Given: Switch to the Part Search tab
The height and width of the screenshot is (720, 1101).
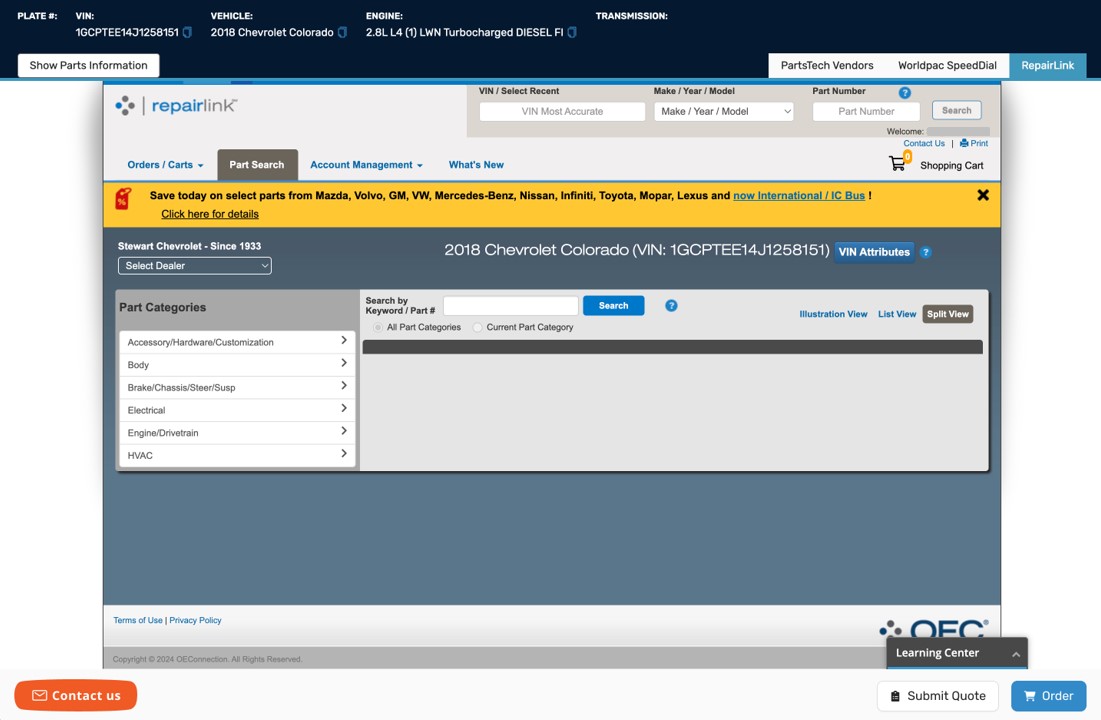Looking at the screenshot, I should (x=257, y=165).
